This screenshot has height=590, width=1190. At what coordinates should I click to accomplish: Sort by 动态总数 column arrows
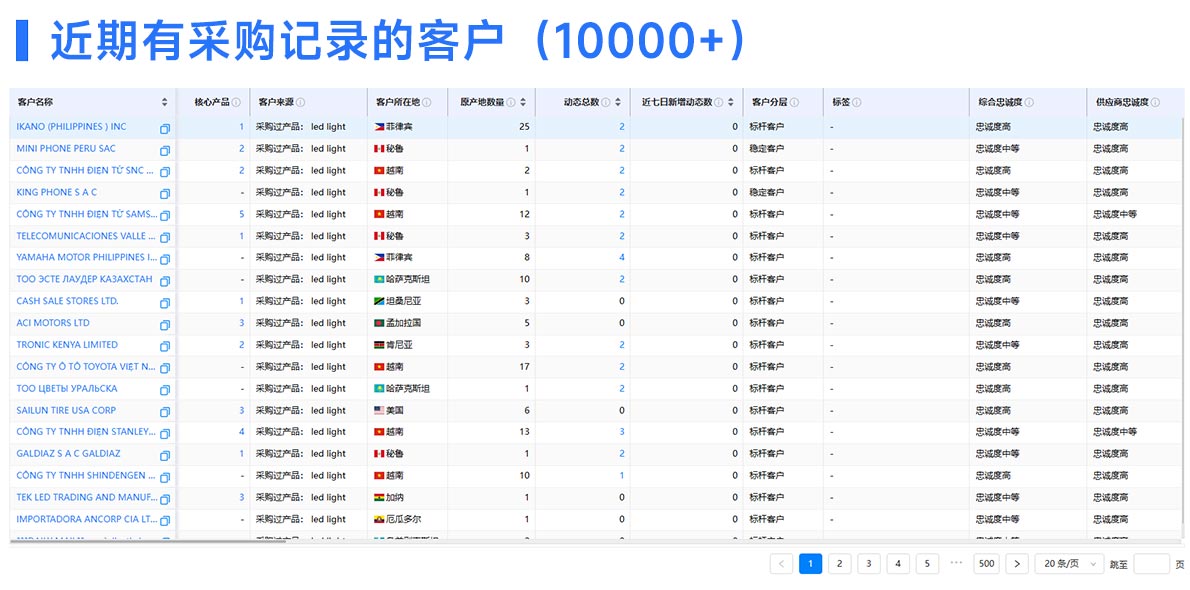[x=616, y=102]
